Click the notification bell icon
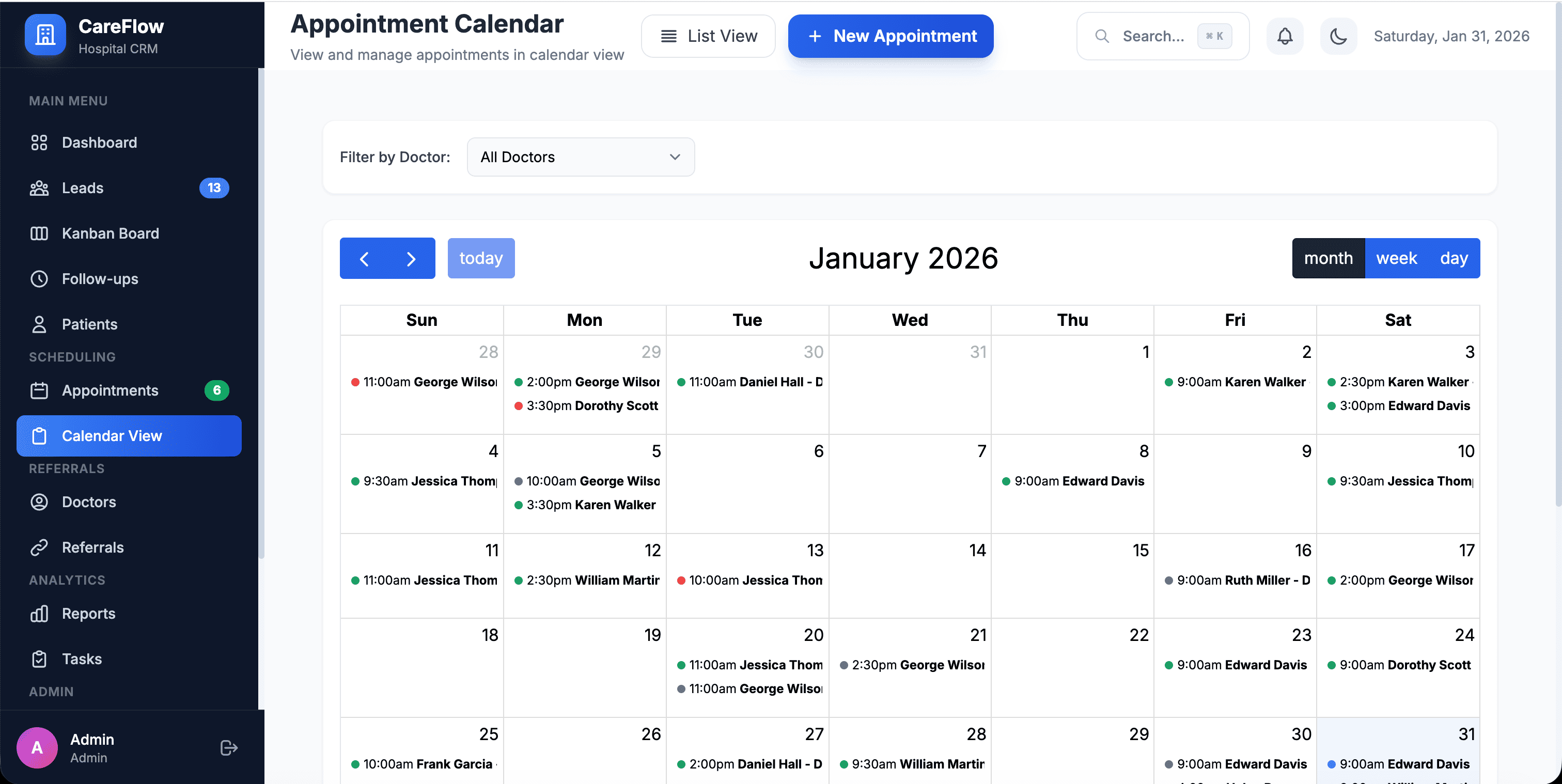Screen dimensions: 1562x784 [1284, 36]
